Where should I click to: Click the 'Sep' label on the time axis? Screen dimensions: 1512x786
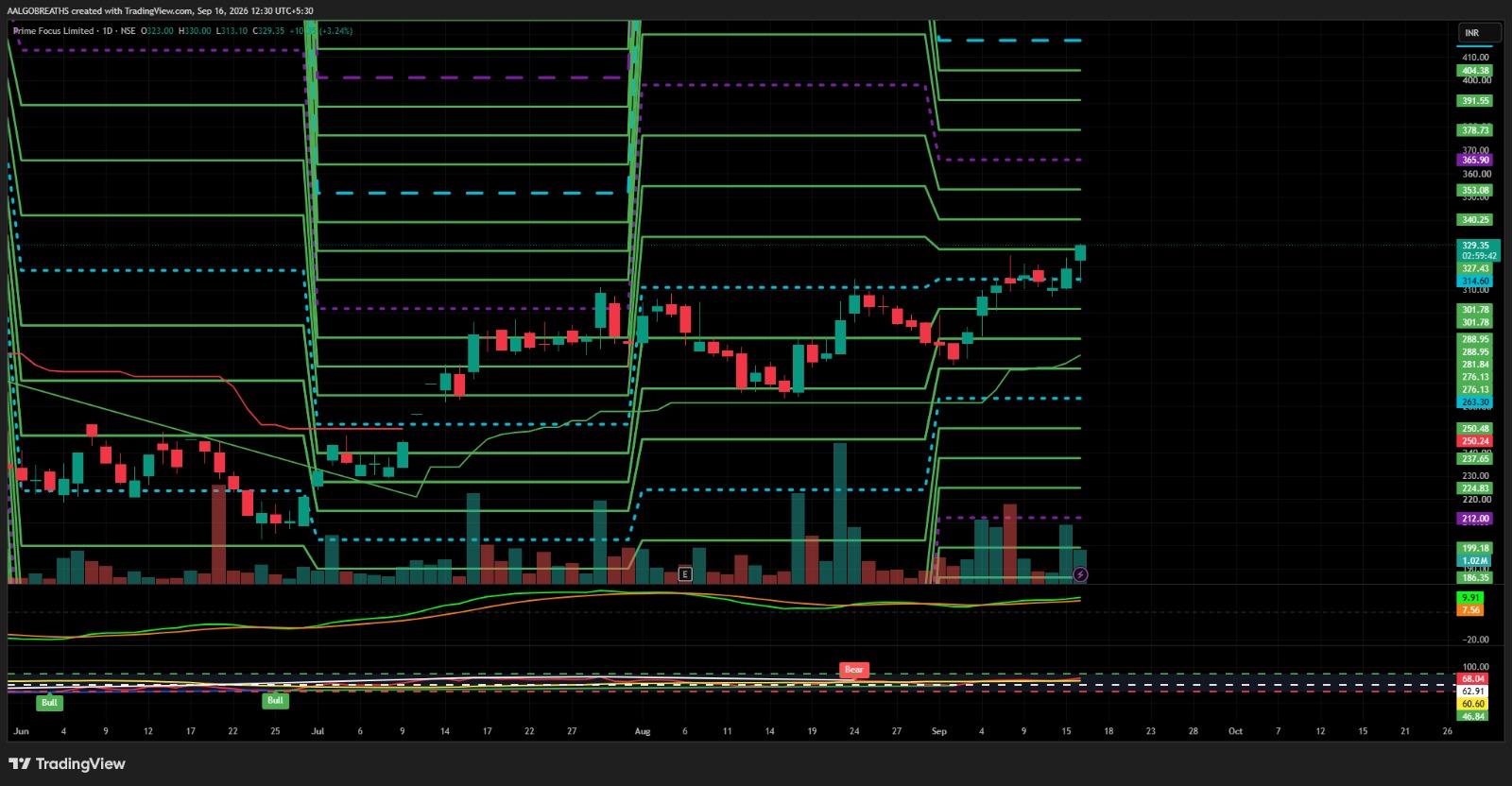(x=939, y=731)
